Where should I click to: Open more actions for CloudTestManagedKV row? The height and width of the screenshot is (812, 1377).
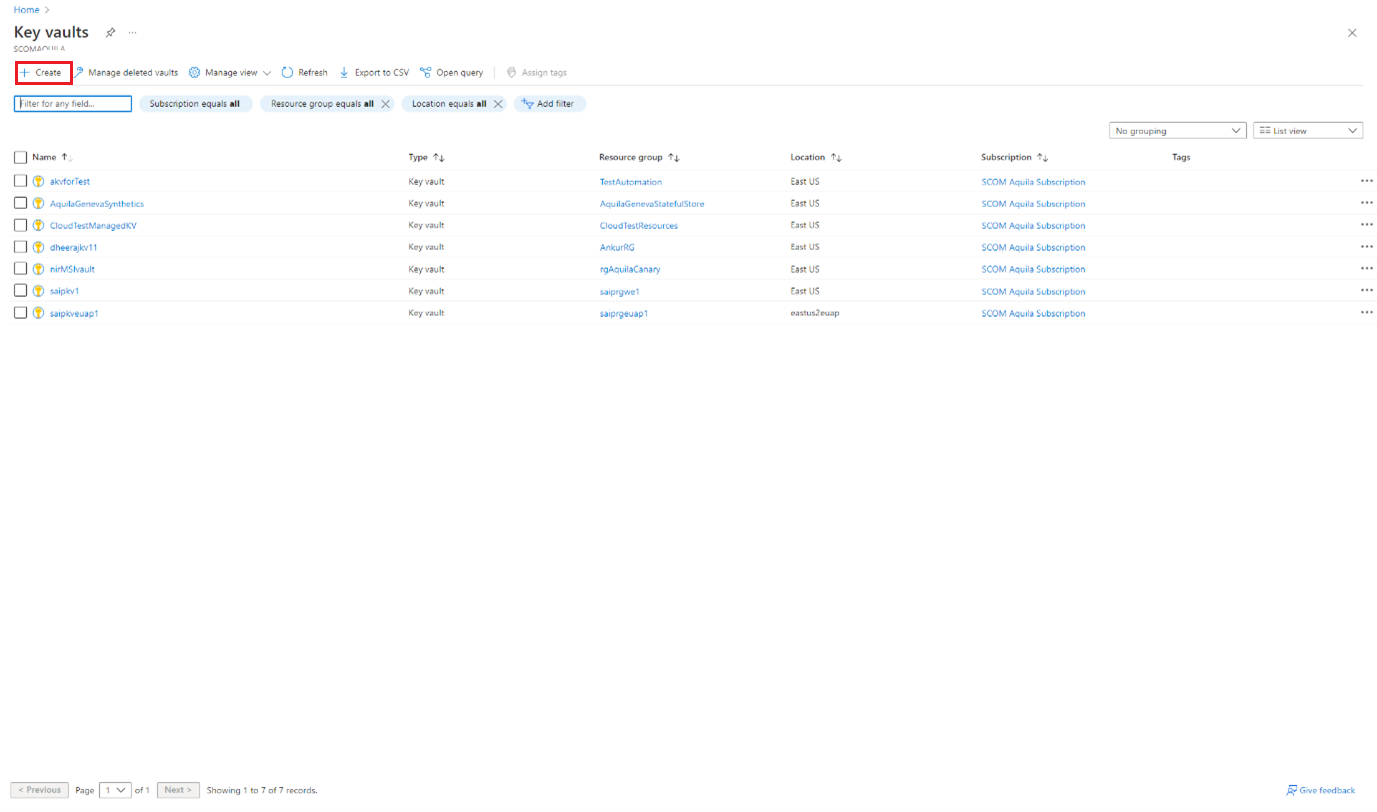click(x=1366, y=225)
